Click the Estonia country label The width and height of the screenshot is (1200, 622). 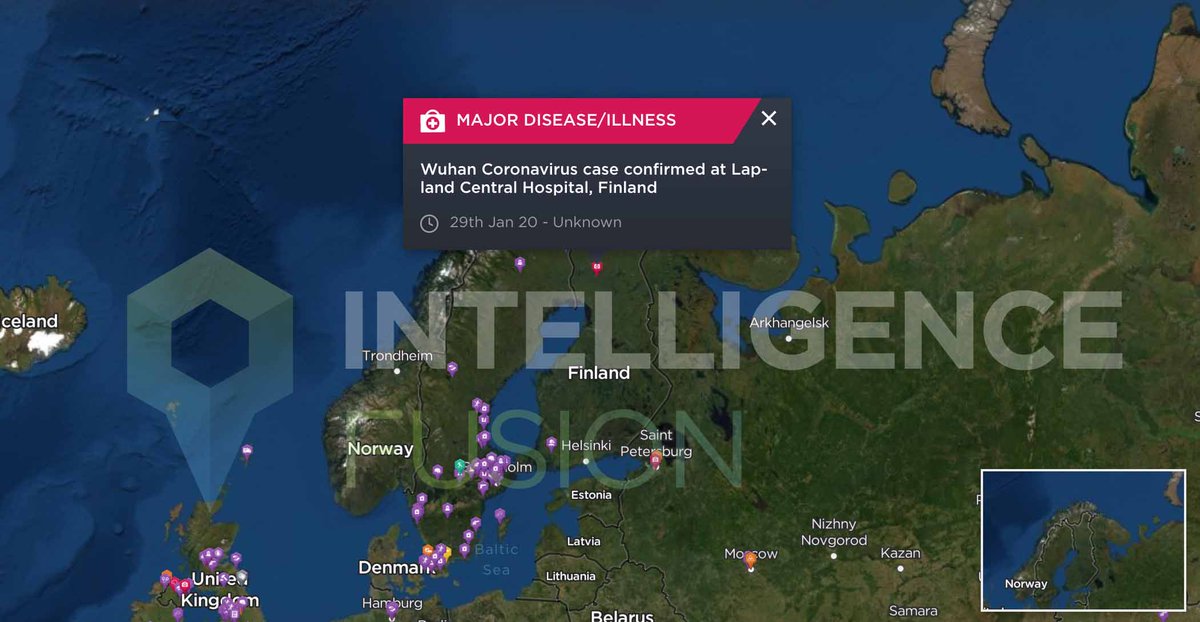point(591,495)
